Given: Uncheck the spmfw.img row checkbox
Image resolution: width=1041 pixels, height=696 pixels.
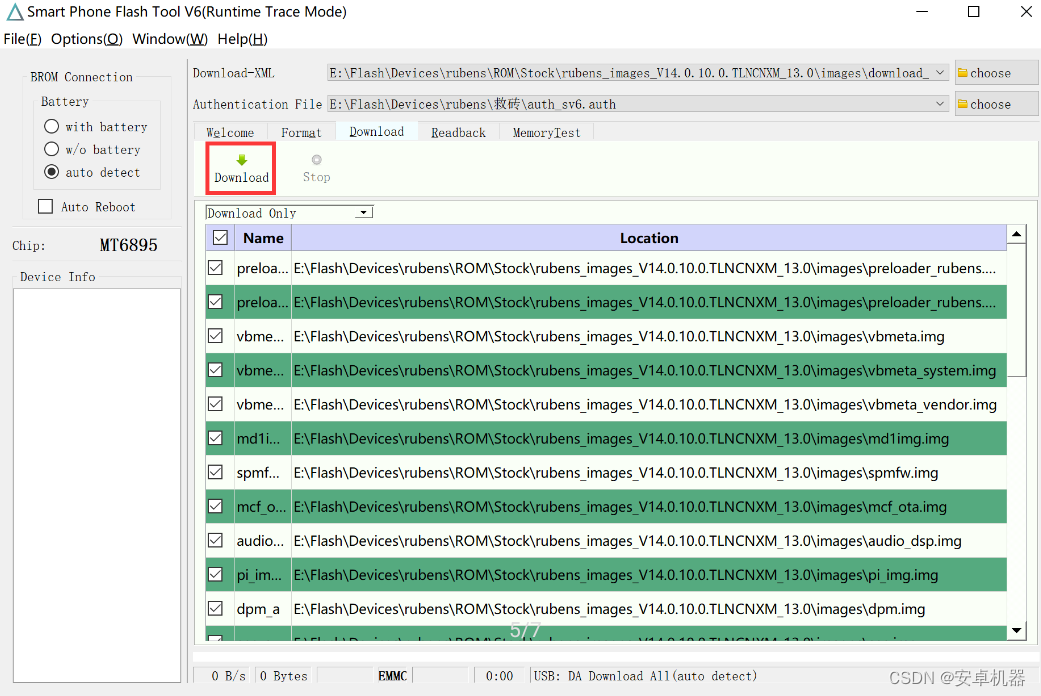Looking at the screenshot, I should (215, 472).
